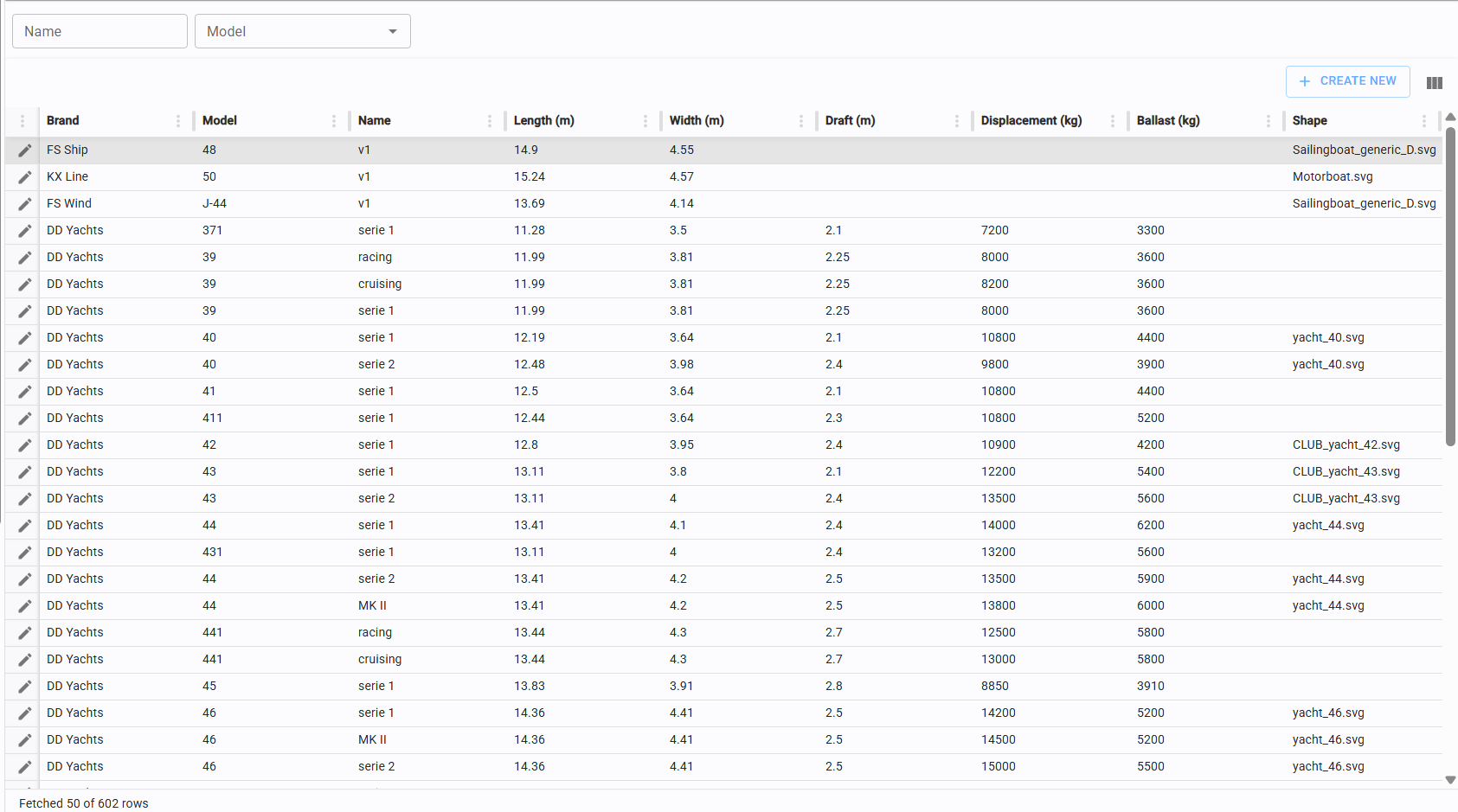Open the Brand column options menu
The height and width of the screenshot is (812, 1458).
pos(178,121)
